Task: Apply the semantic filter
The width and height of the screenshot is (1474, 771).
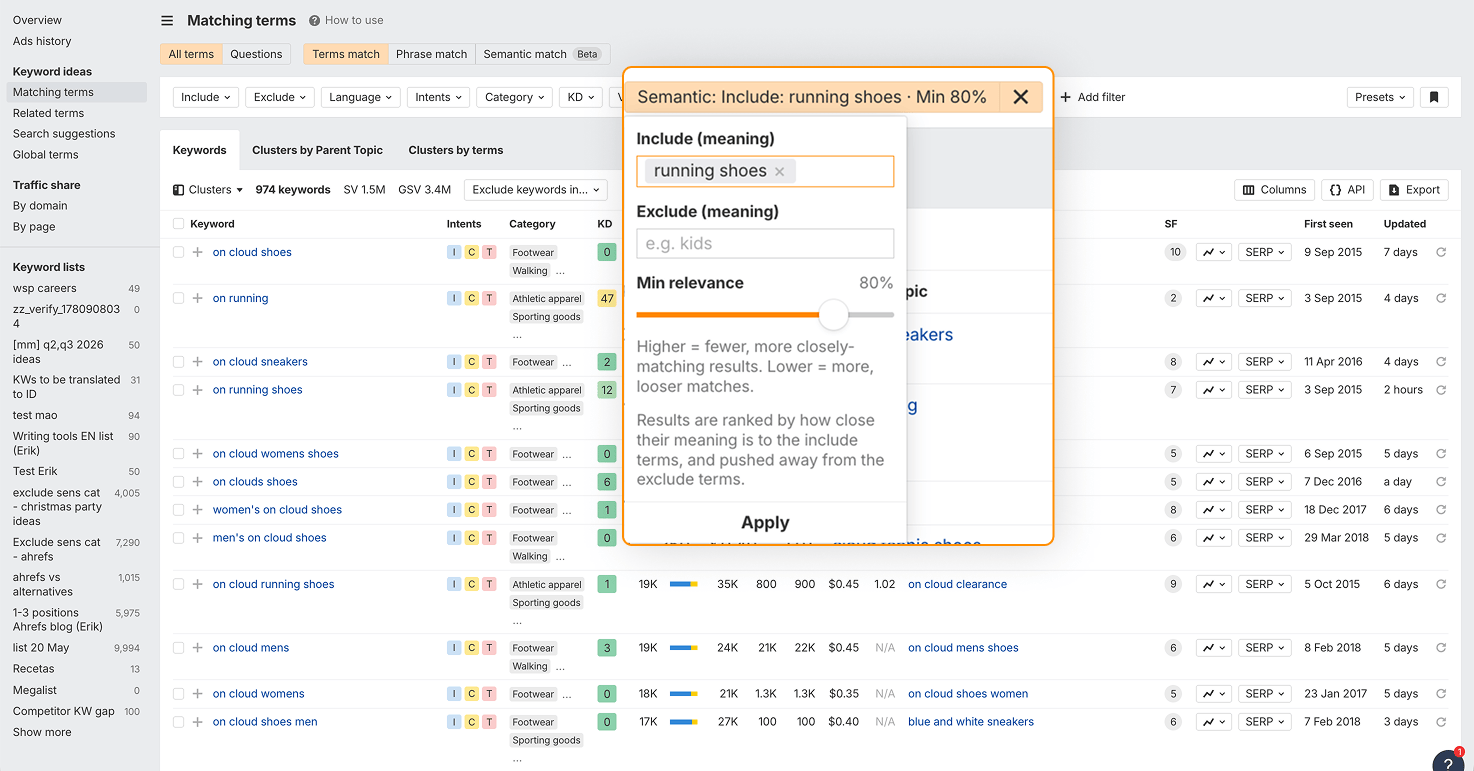Action: (765, 522)
